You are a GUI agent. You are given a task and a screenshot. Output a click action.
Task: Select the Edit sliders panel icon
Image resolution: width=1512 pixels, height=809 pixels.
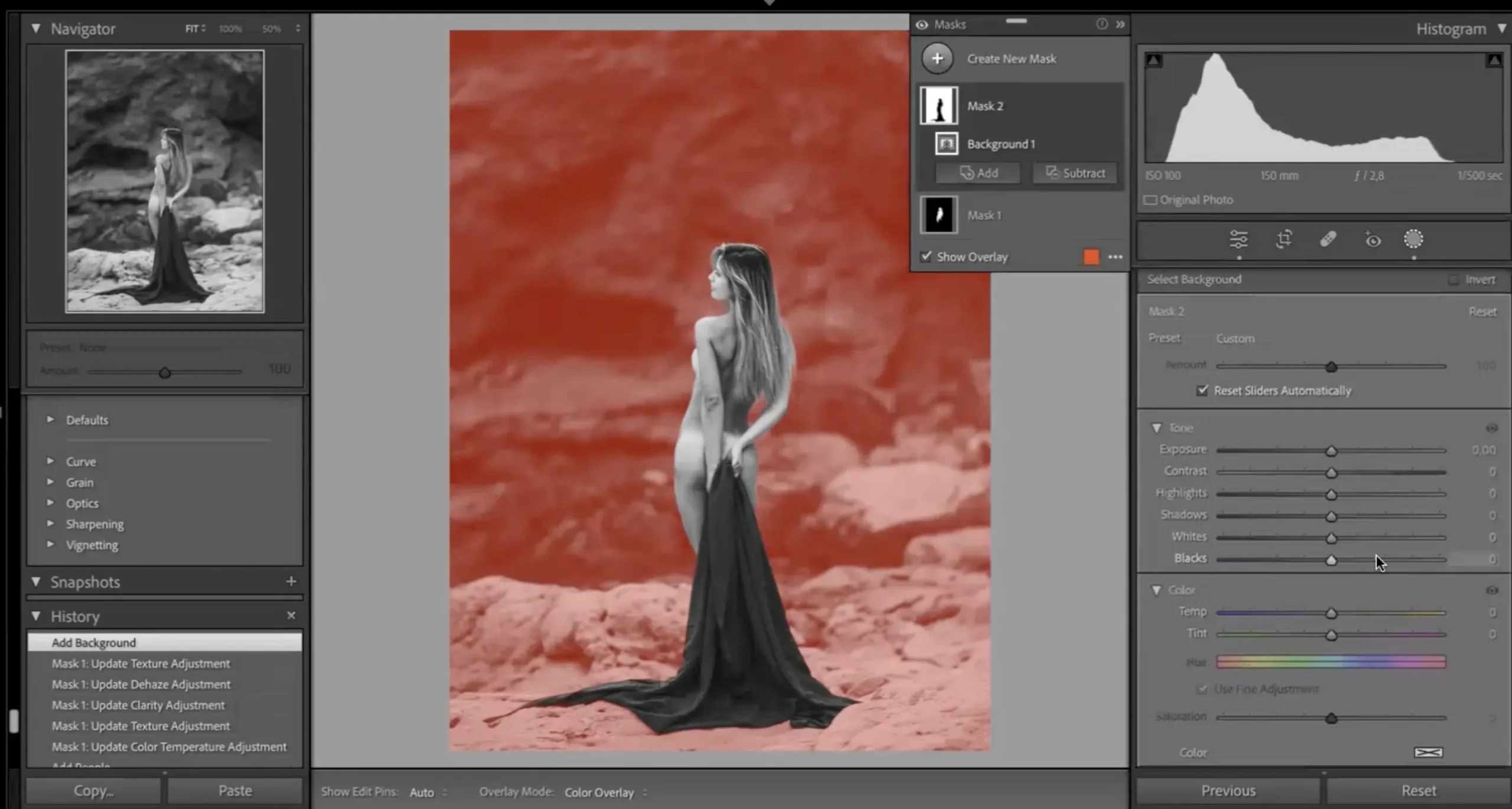point(1240,239)
